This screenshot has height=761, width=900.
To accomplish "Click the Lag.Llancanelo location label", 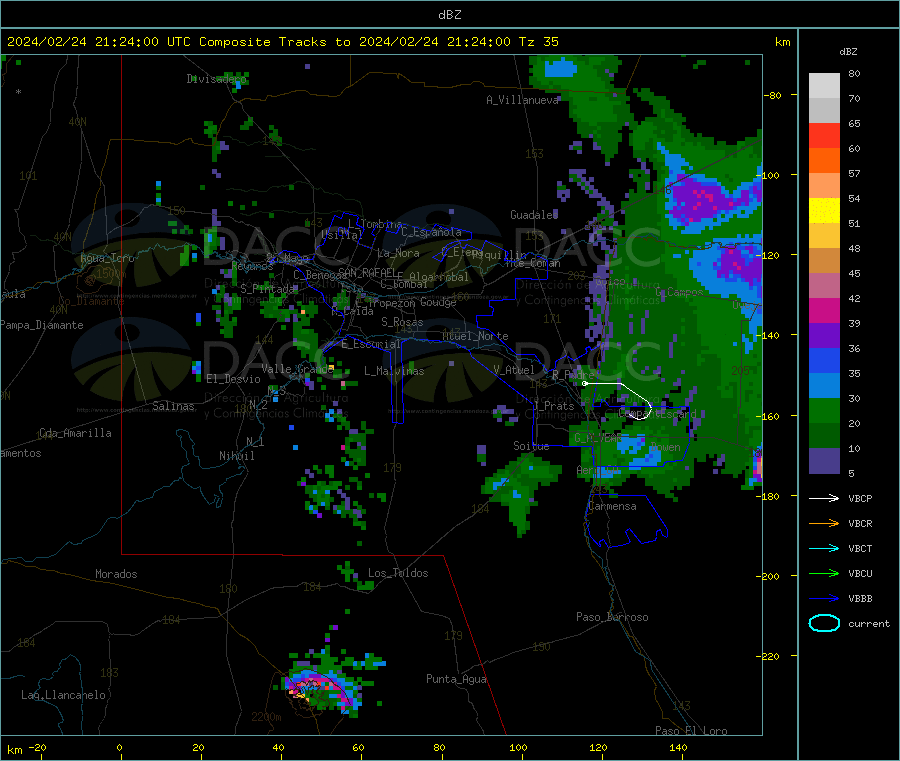I will (x=63, y=695).
